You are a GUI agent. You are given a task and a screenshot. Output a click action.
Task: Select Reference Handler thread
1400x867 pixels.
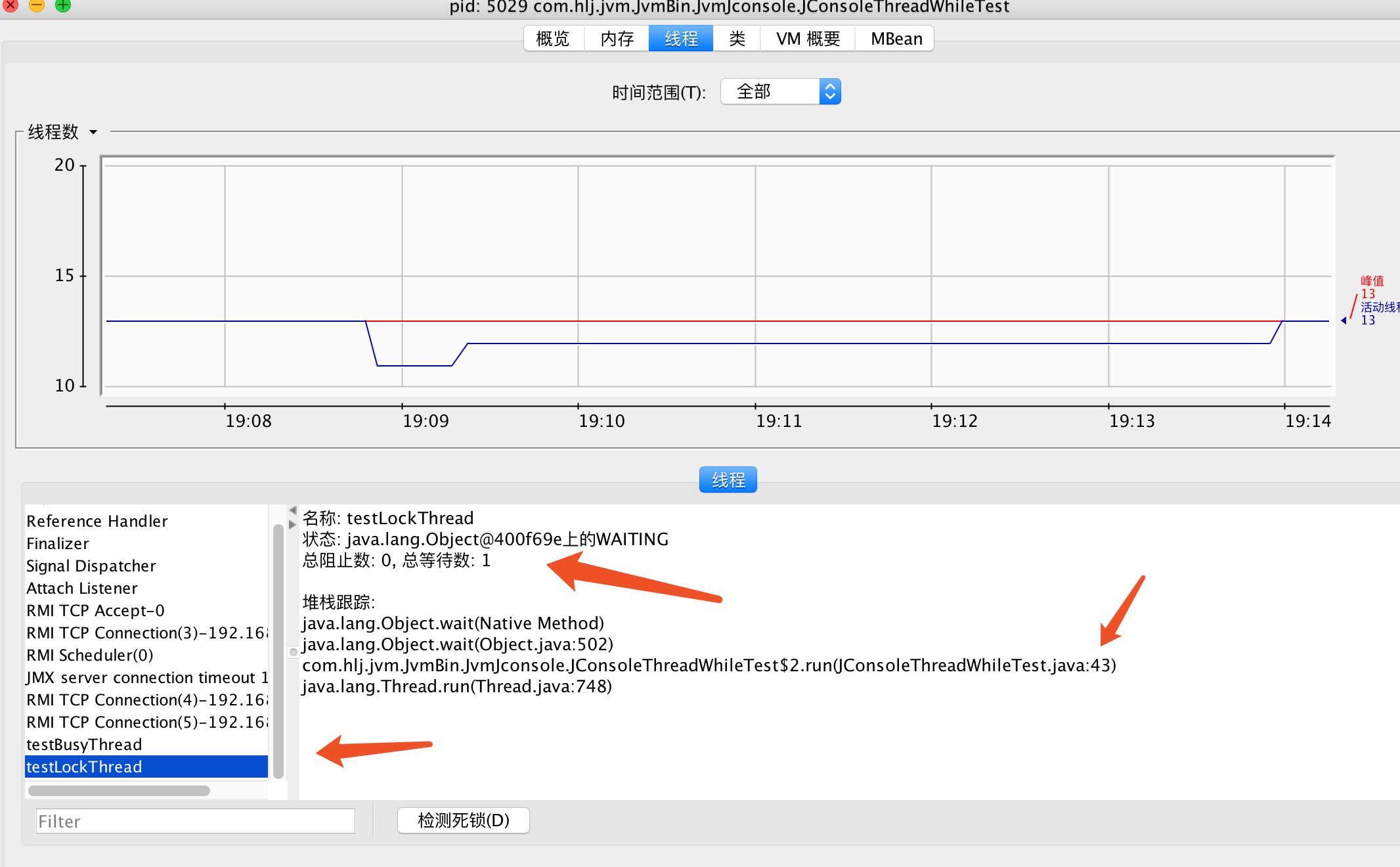coord(97,521)
